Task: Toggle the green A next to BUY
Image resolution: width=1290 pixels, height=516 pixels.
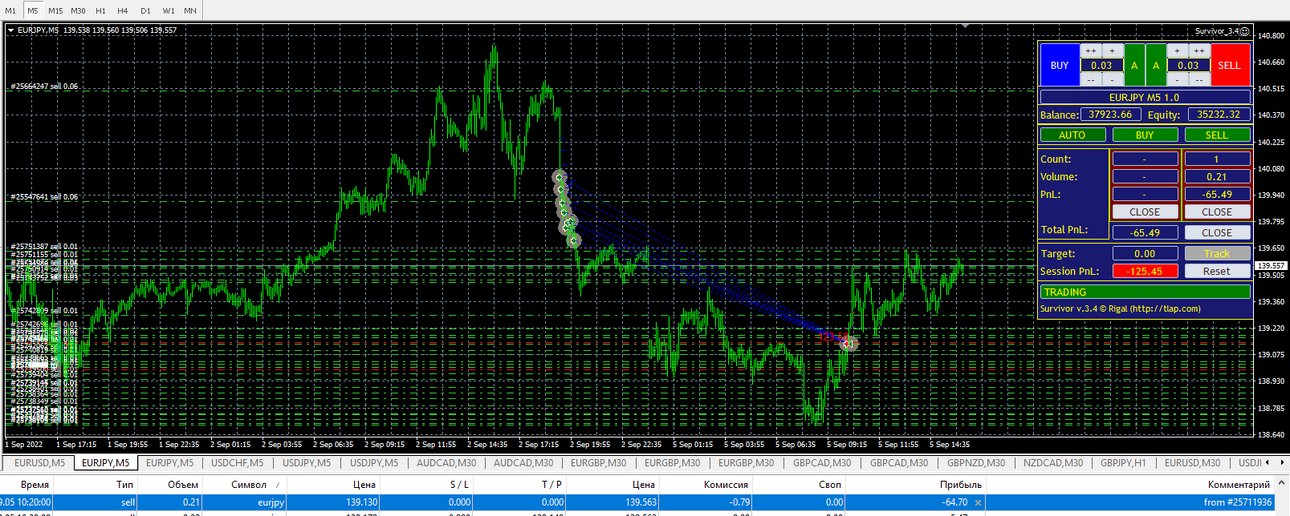Action: pyautogui.click(x=1135, y=65)
